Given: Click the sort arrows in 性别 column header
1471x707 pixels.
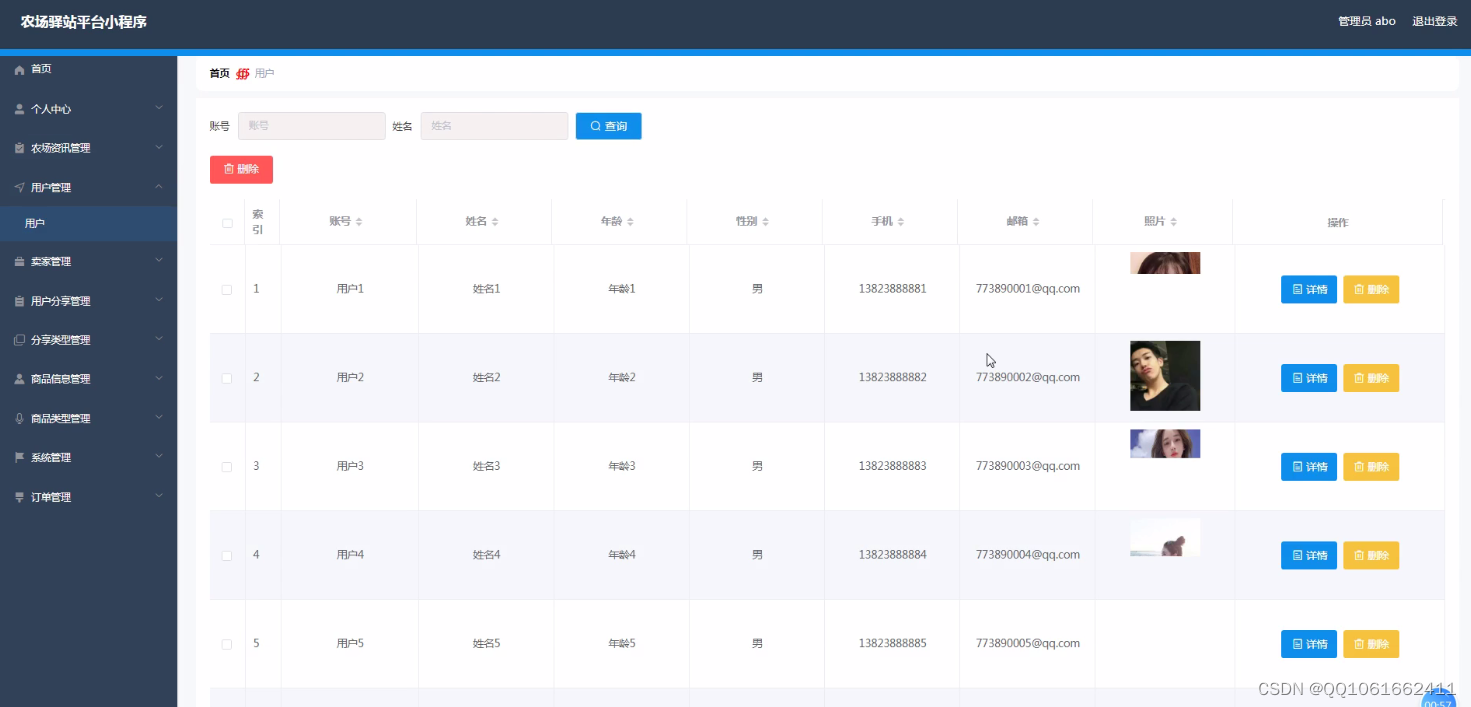Looking at the screenshot, I should click(x=766, y=222).
